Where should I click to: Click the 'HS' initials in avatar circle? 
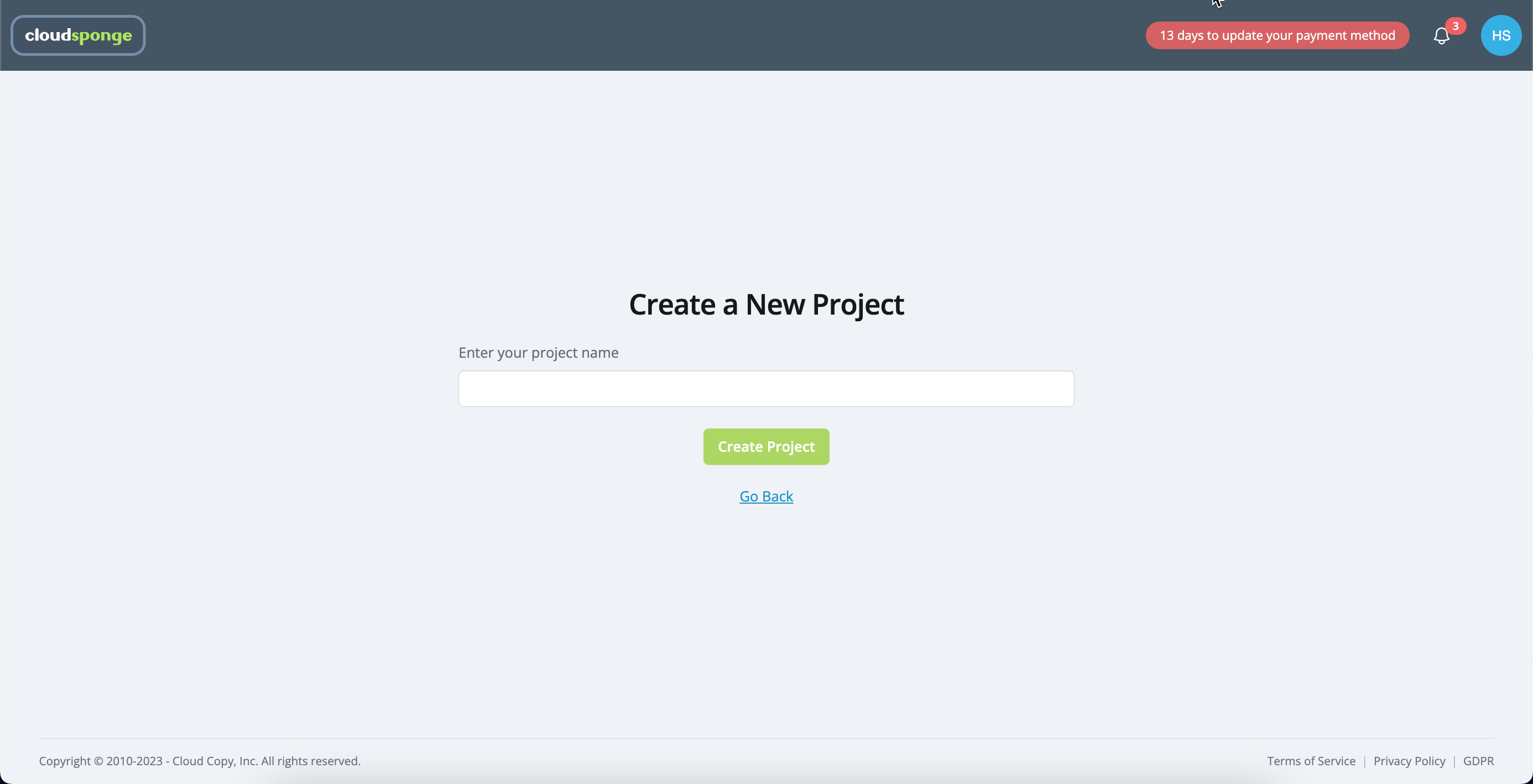[1500, 36]
